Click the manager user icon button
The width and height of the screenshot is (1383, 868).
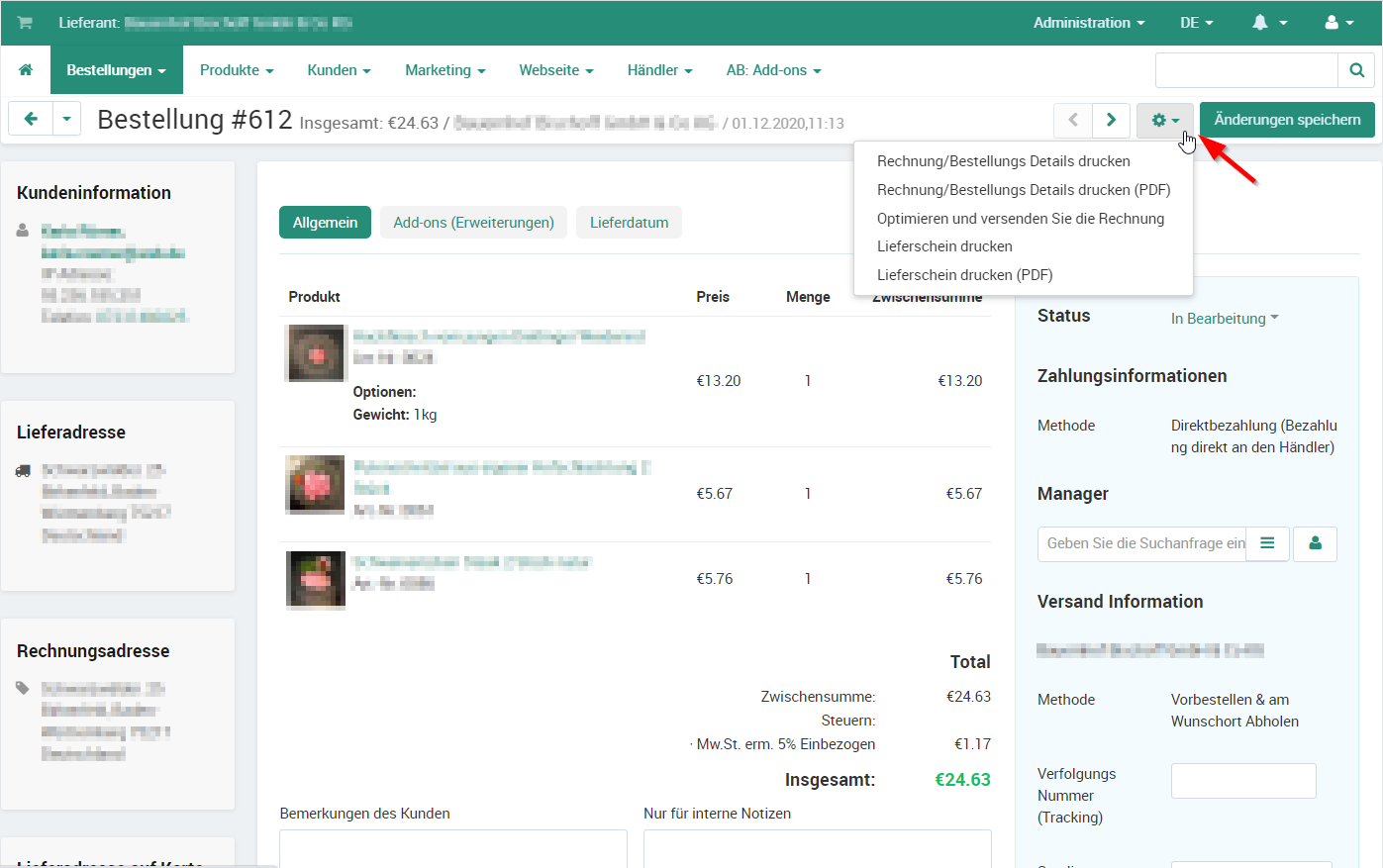coord(1315,543)
